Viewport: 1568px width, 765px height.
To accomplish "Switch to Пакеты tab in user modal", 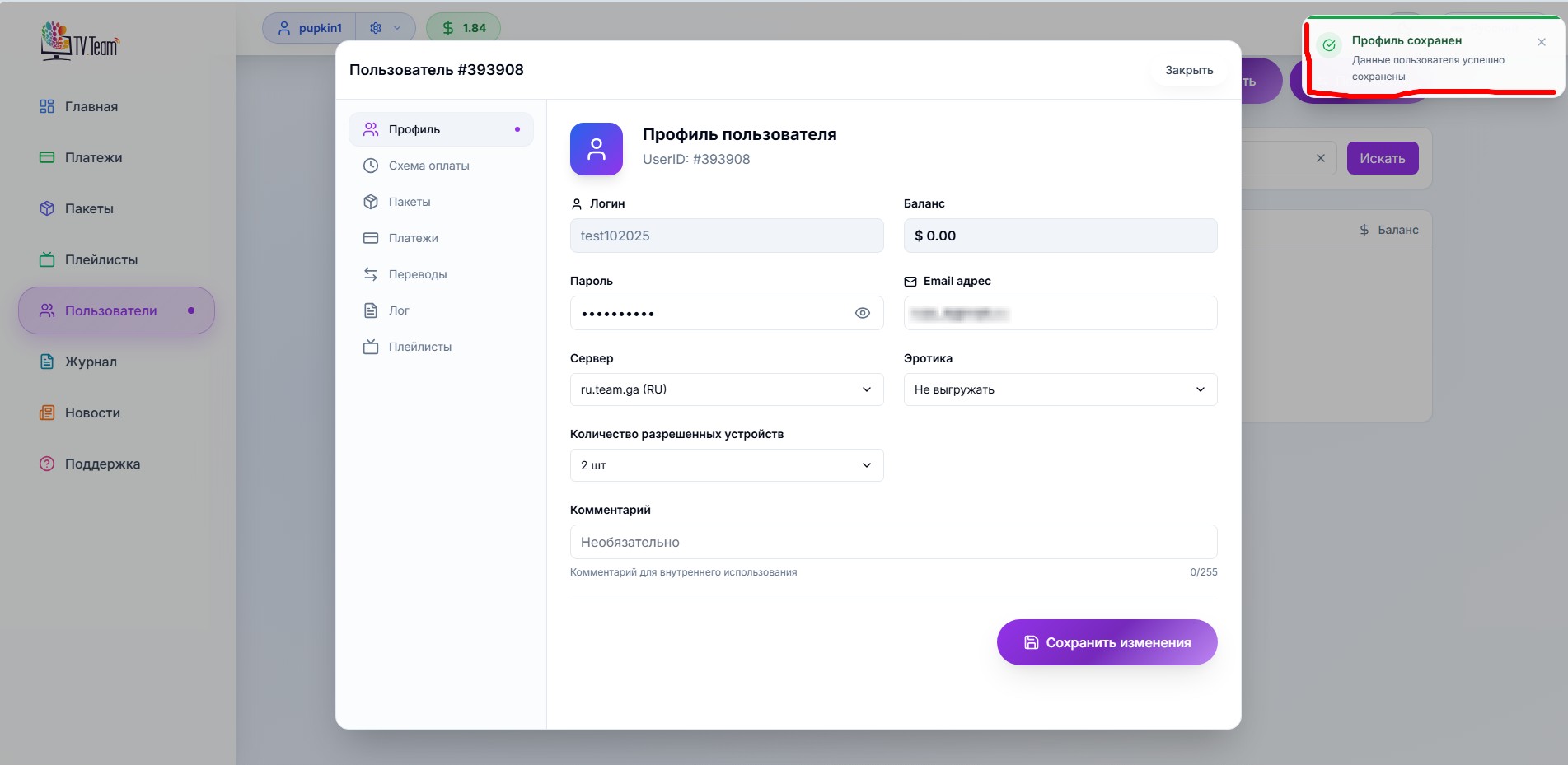I will pyautogui.click(x=410, y=202).
